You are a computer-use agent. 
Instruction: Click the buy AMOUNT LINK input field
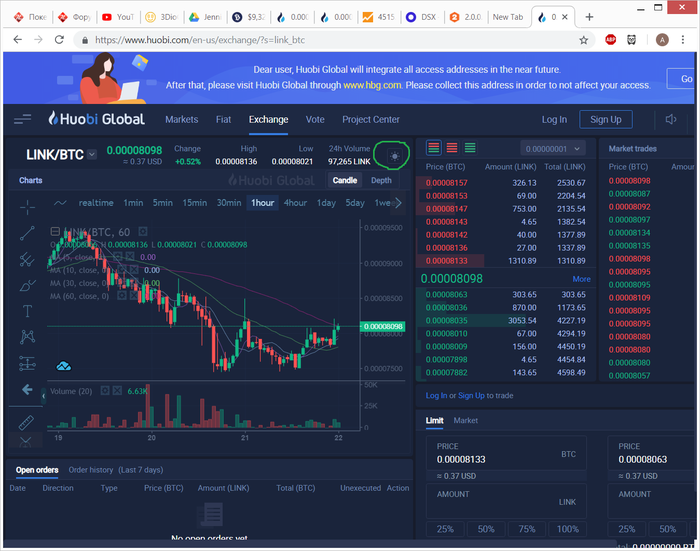[506, 501]
